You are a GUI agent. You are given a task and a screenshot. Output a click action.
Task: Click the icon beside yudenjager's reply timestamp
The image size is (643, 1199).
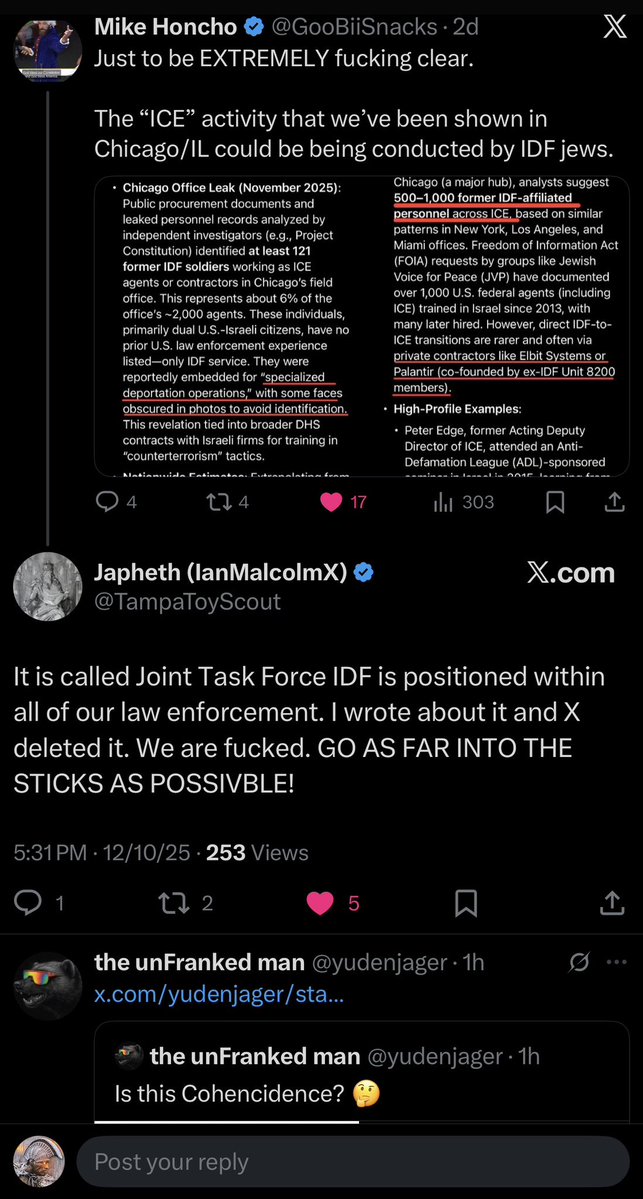click(x=577, y=963)
